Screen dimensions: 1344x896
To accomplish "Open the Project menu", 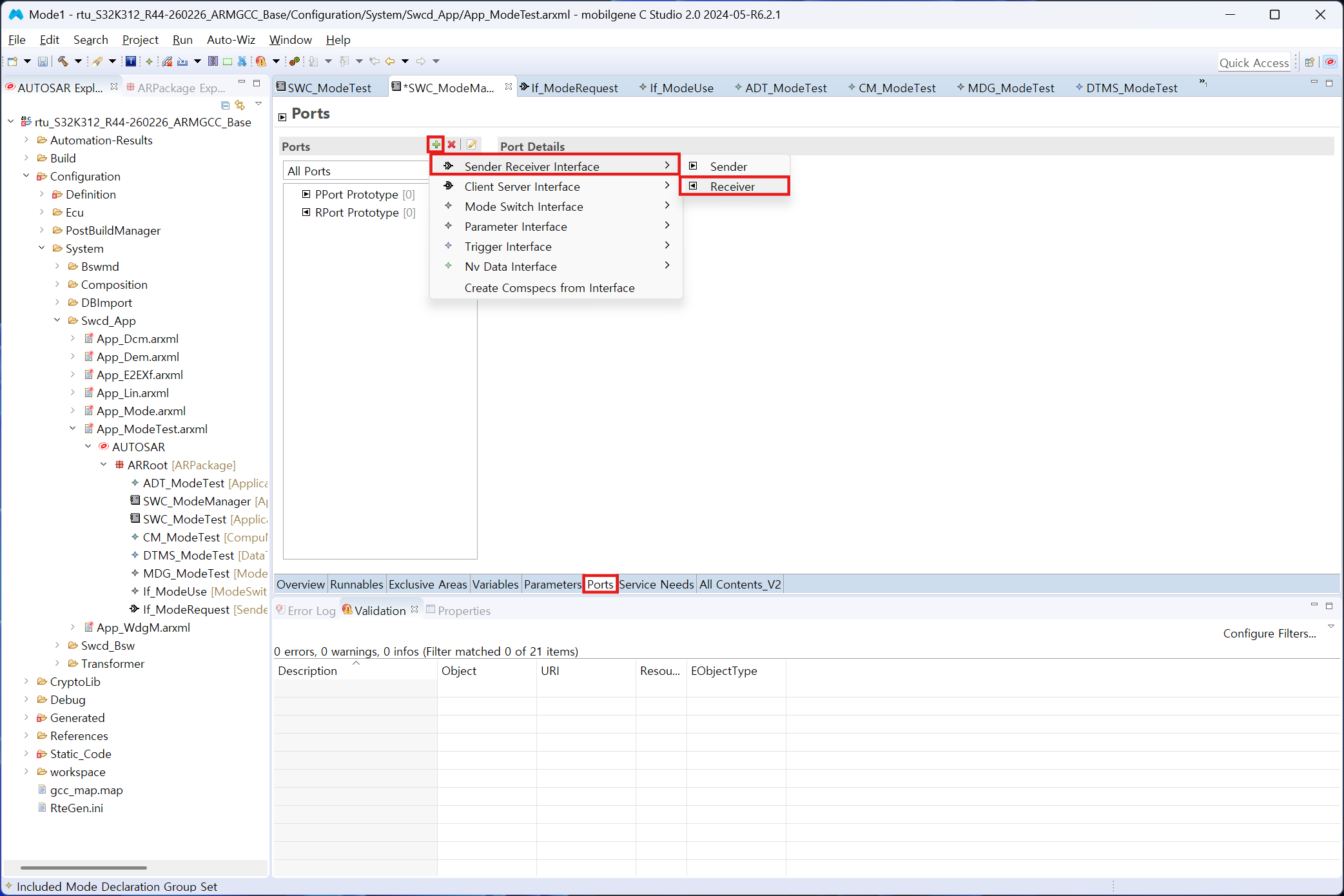I will point(141,40).
